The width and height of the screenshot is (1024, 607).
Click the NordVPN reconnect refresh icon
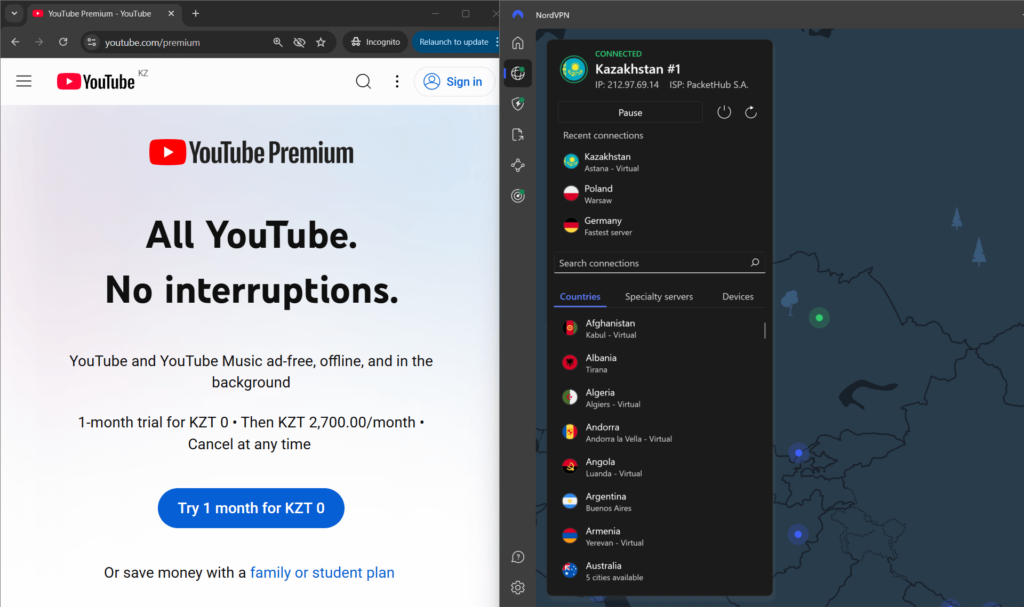pyautogui.click(x=751, y=112)
